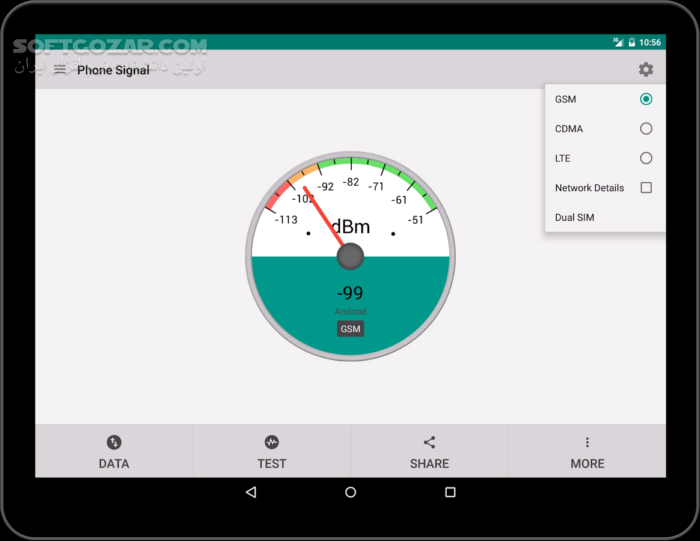Open the hamburger navigation menu
Screen dimensions: 700x541
[x=60, y=69]
